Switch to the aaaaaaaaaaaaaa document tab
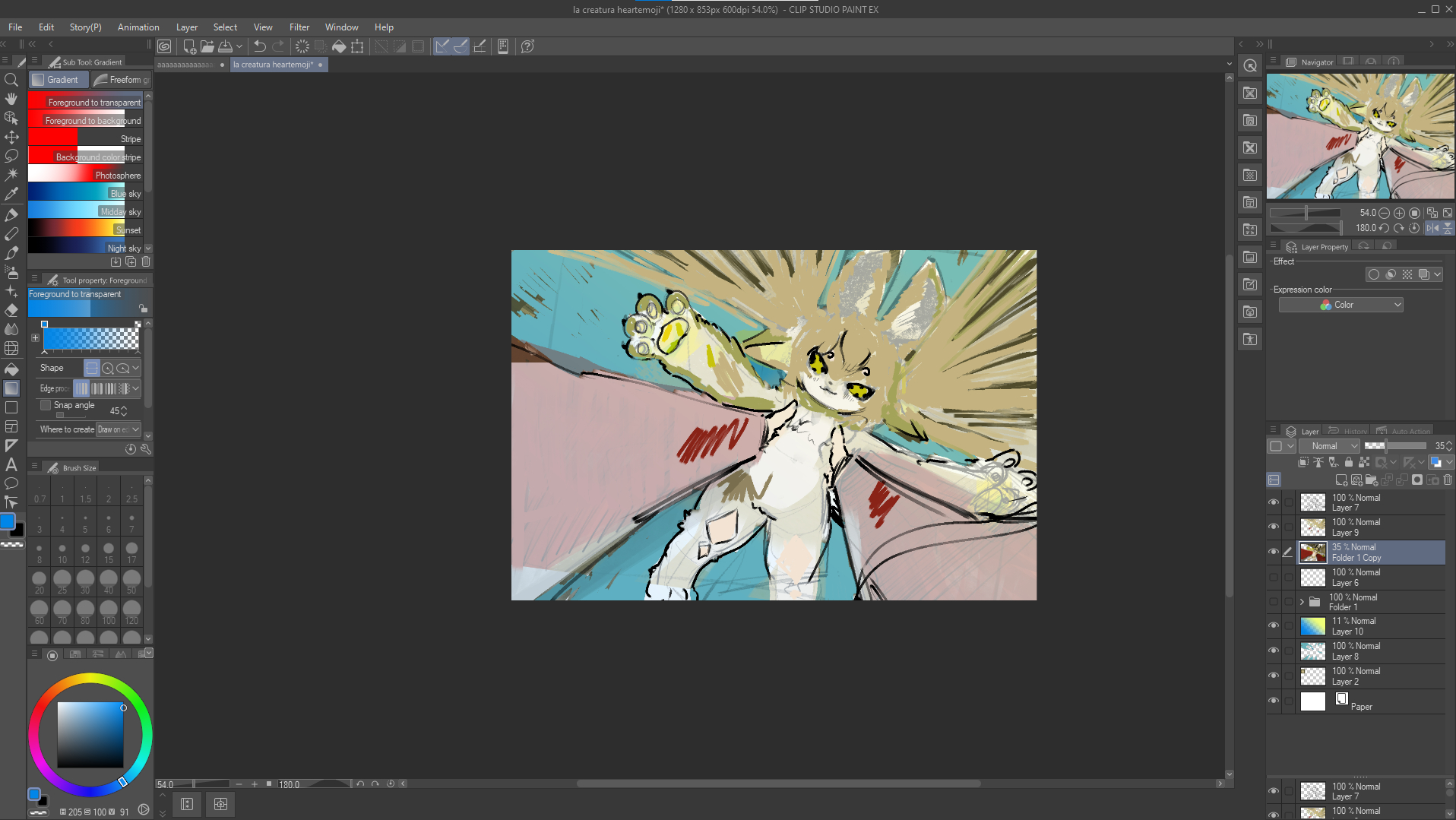1456x820 pixels. [185, 65]
